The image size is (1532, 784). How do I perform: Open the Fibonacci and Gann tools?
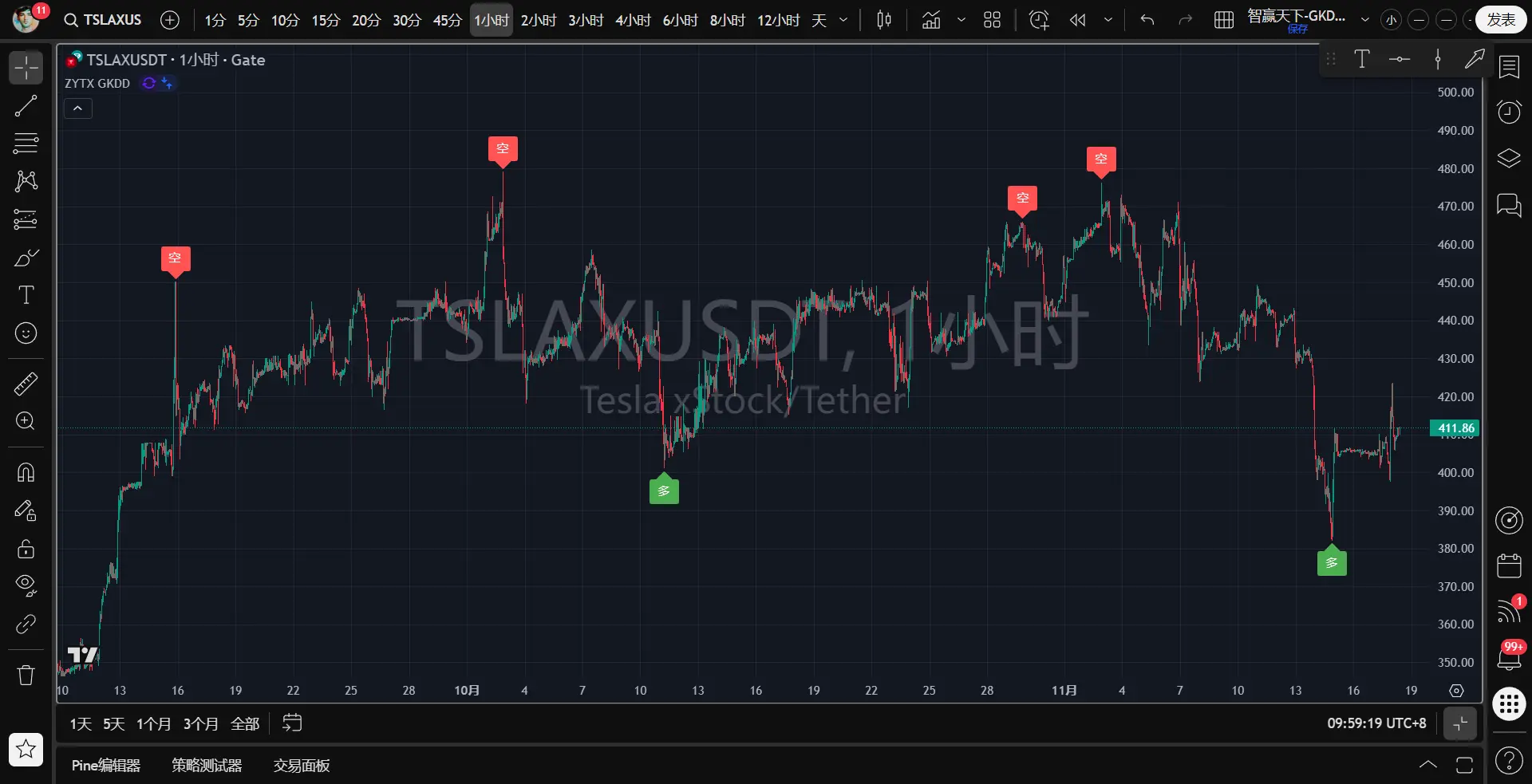coord(26,144)
